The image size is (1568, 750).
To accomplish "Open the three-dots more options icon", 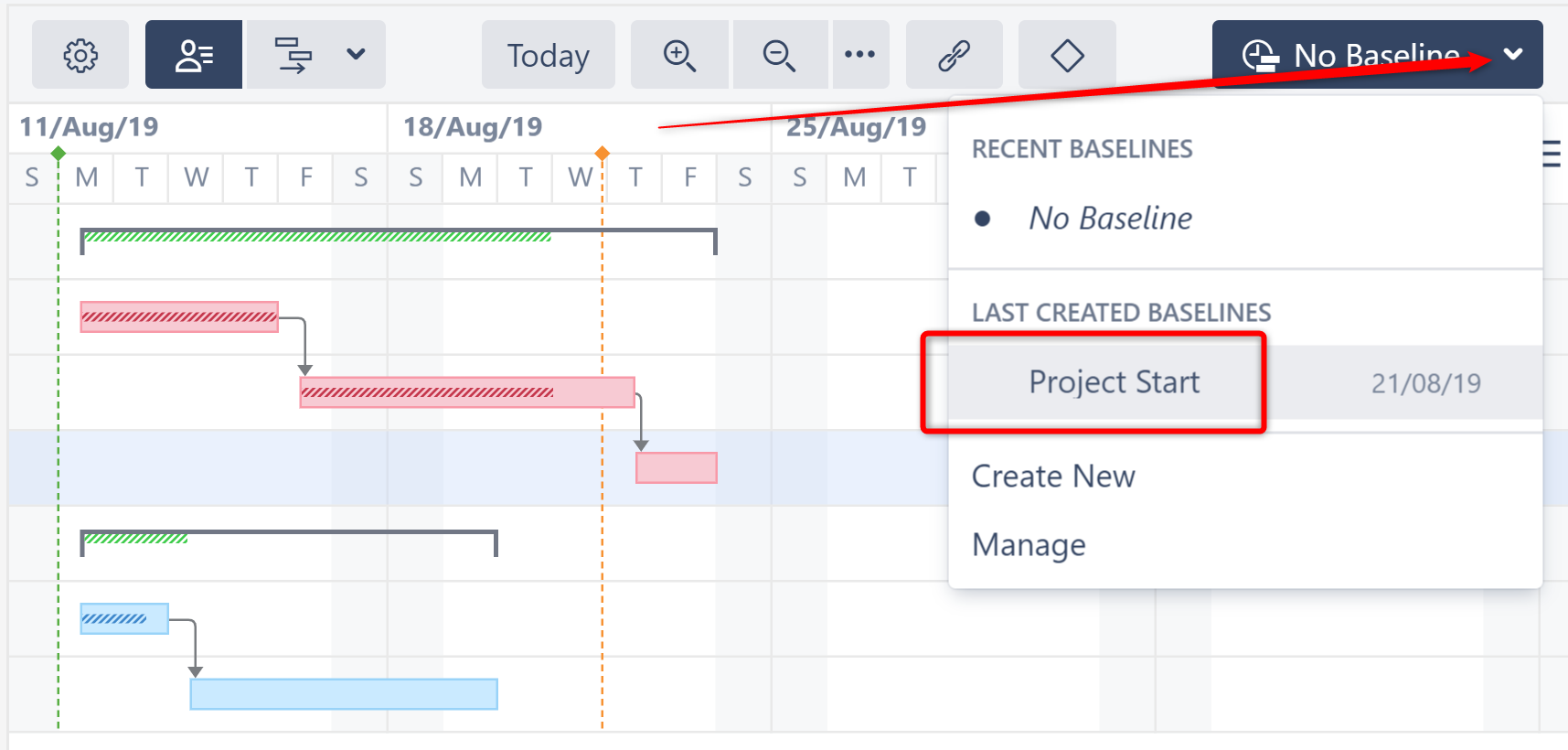I will click(859, 55).
